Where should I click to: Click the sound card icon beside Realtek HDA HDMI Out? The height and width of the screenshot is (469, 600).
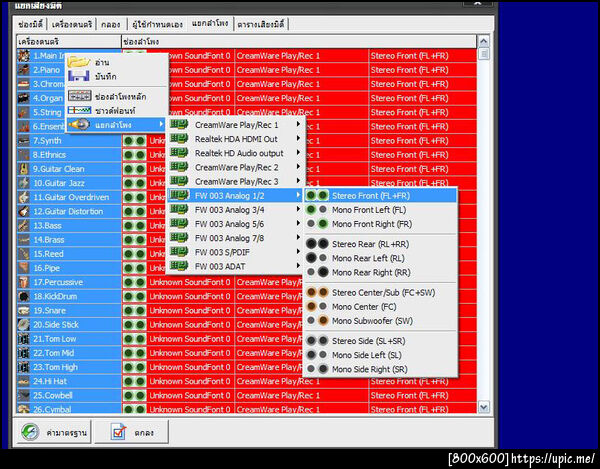(x=179, y=138)
